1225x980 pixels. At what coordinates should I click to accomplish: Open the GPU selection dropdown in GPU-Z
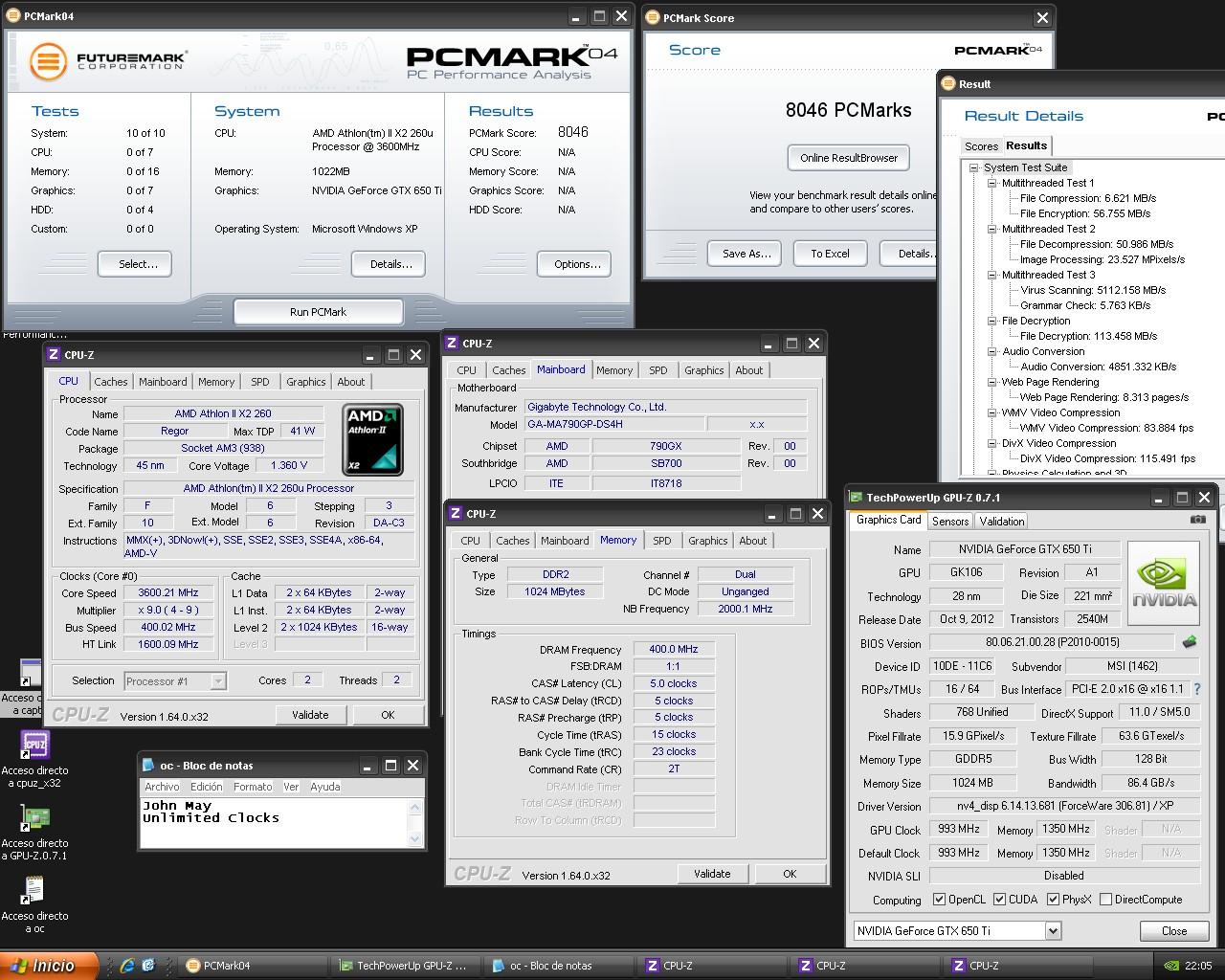point(1054,931)
